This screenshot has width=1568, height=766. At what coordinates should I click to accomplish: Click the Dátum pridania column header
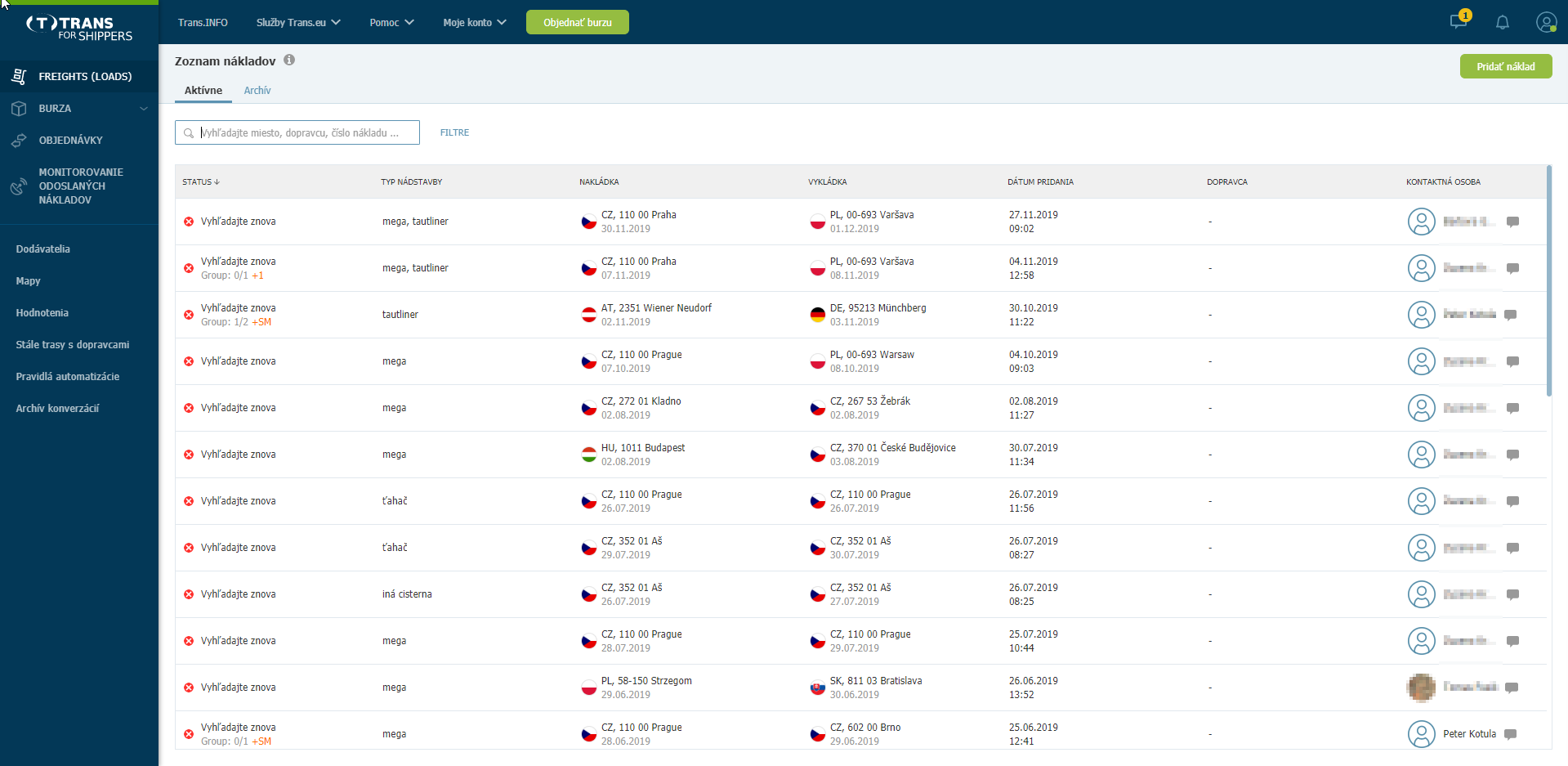1040,181
